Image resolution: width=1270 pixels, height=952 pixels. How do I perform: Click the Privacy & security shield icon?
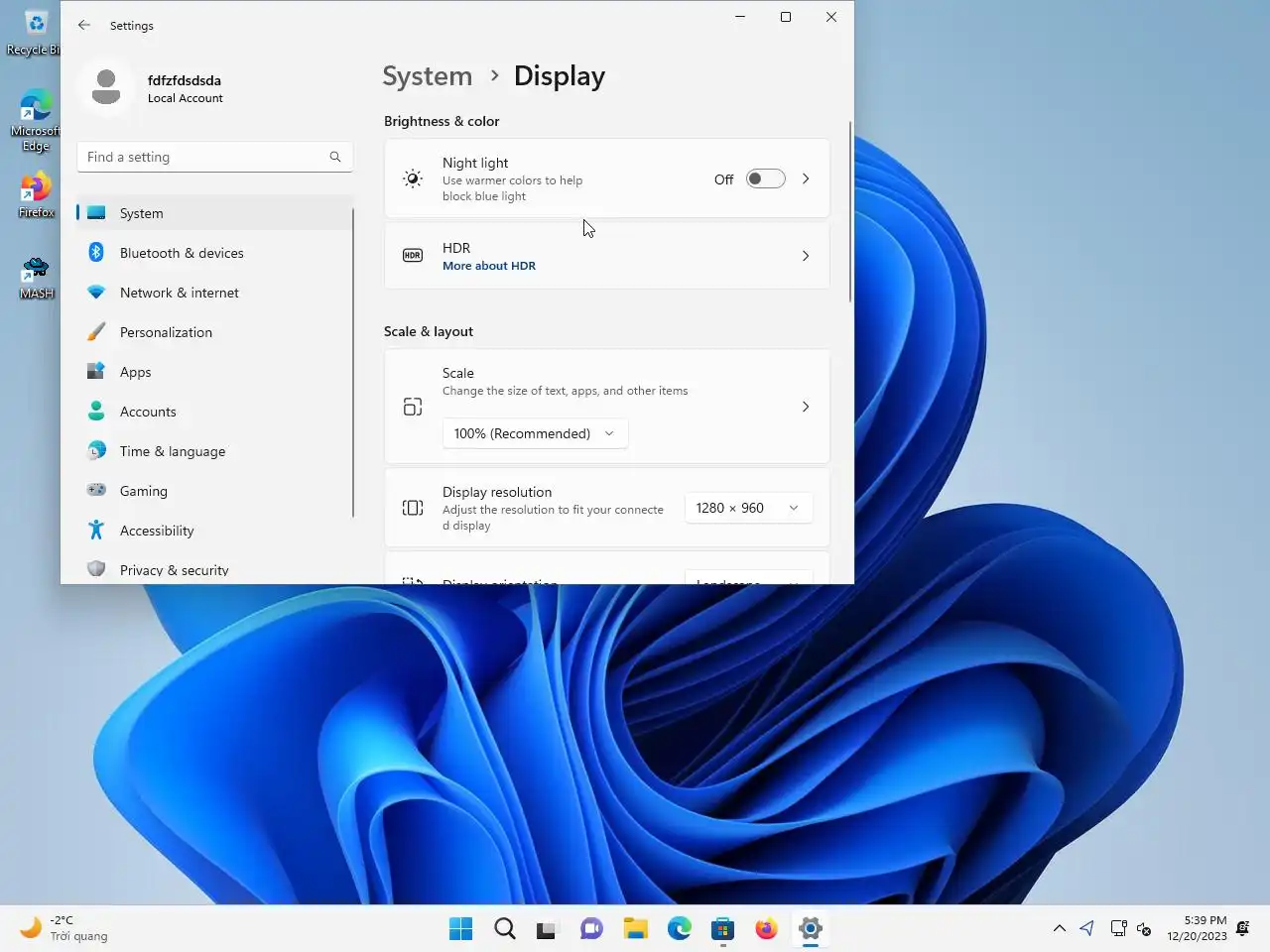(96, 569)
